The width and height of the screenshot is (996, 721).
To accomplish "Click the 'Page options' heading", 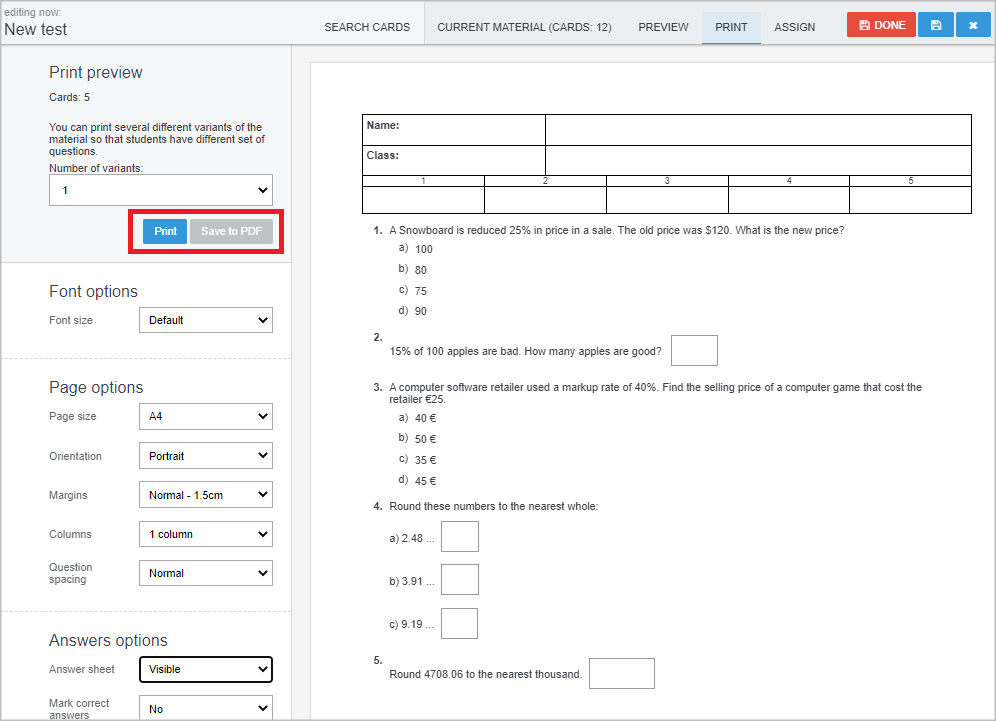I will tap(97, 387).
